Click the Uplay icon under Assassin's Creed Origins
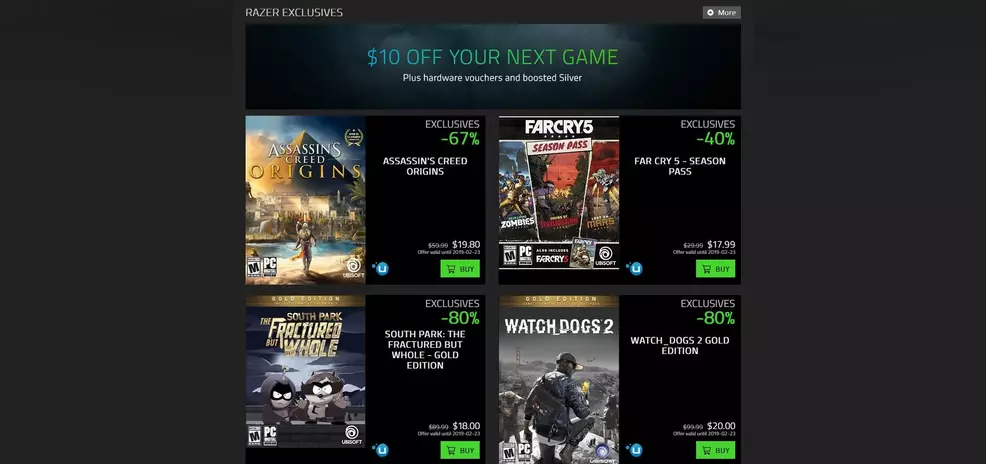The width and height of the screenshot is (986, 464). tap(380, 268)
